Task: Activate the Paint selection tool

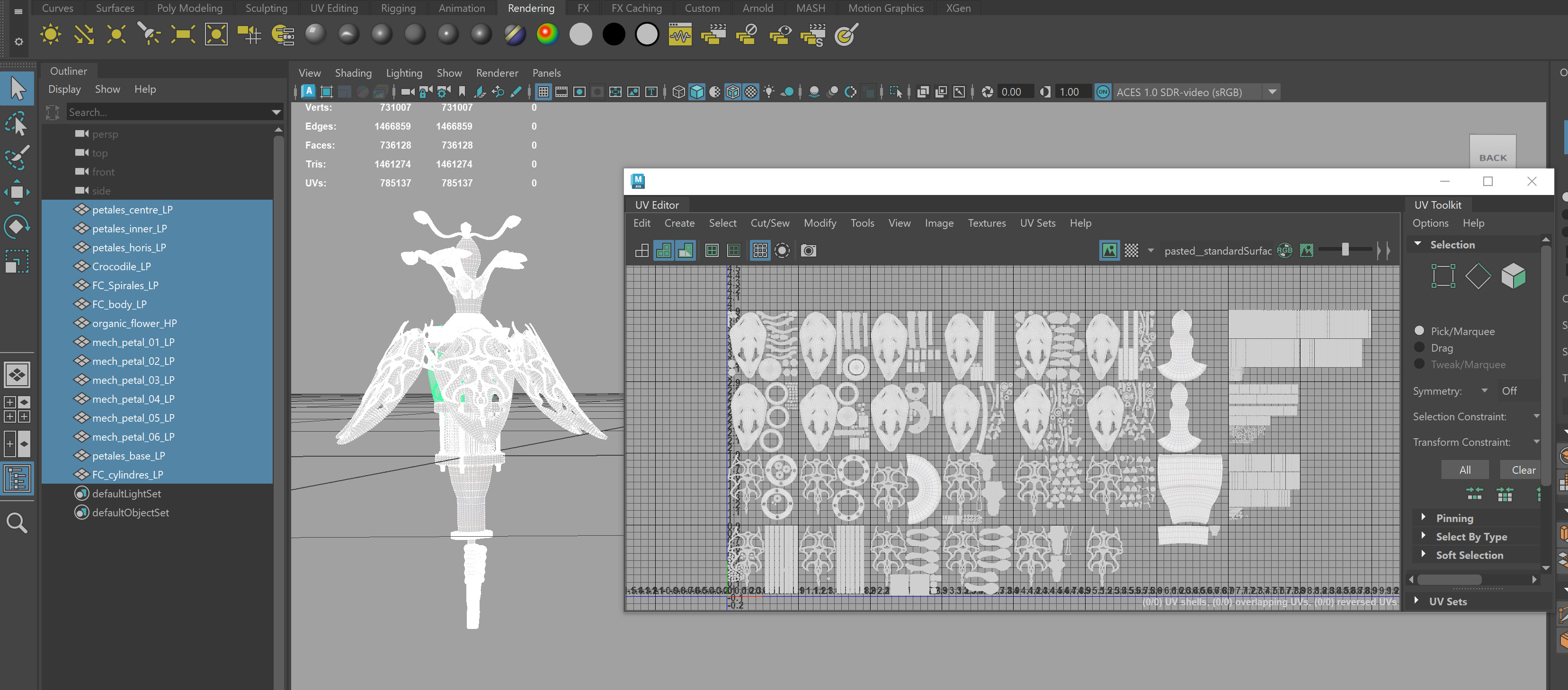Action: tap(18, 158)
